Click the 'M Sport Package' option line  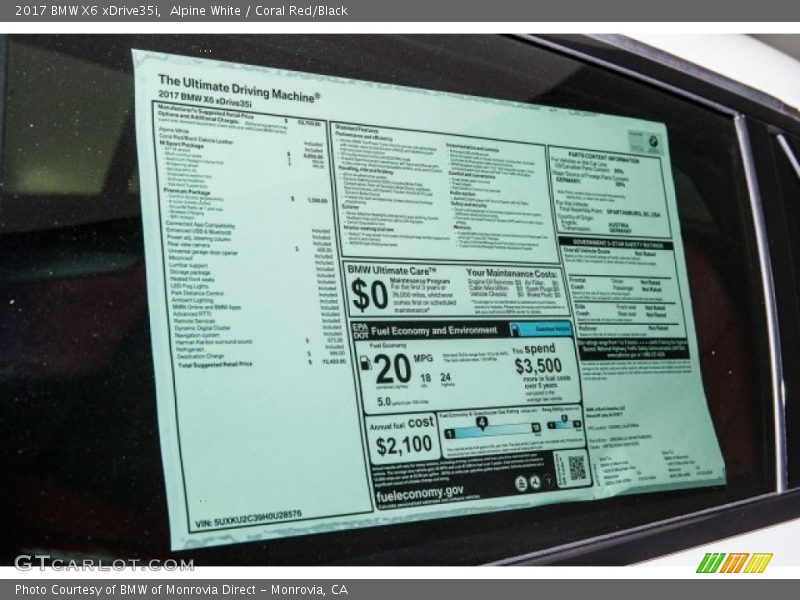point(182,145)
